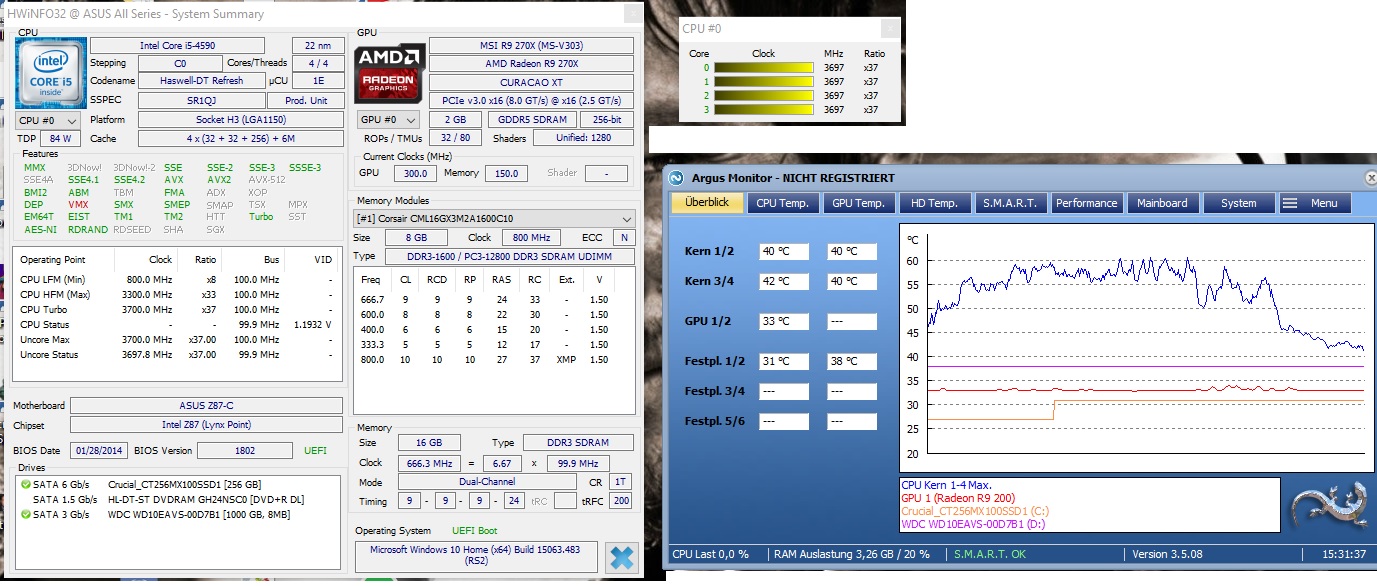Click the Uncore Status row
The image size is (1377, 586).
tap(176, 355)
